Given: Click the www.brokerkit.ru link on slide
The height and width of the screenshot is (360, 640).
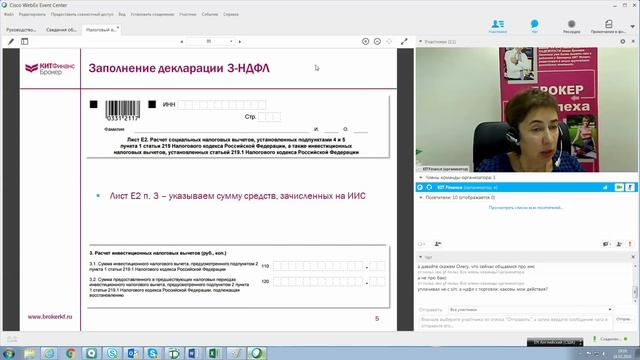Looking at the screenshot, I should [x=50, y=317].
